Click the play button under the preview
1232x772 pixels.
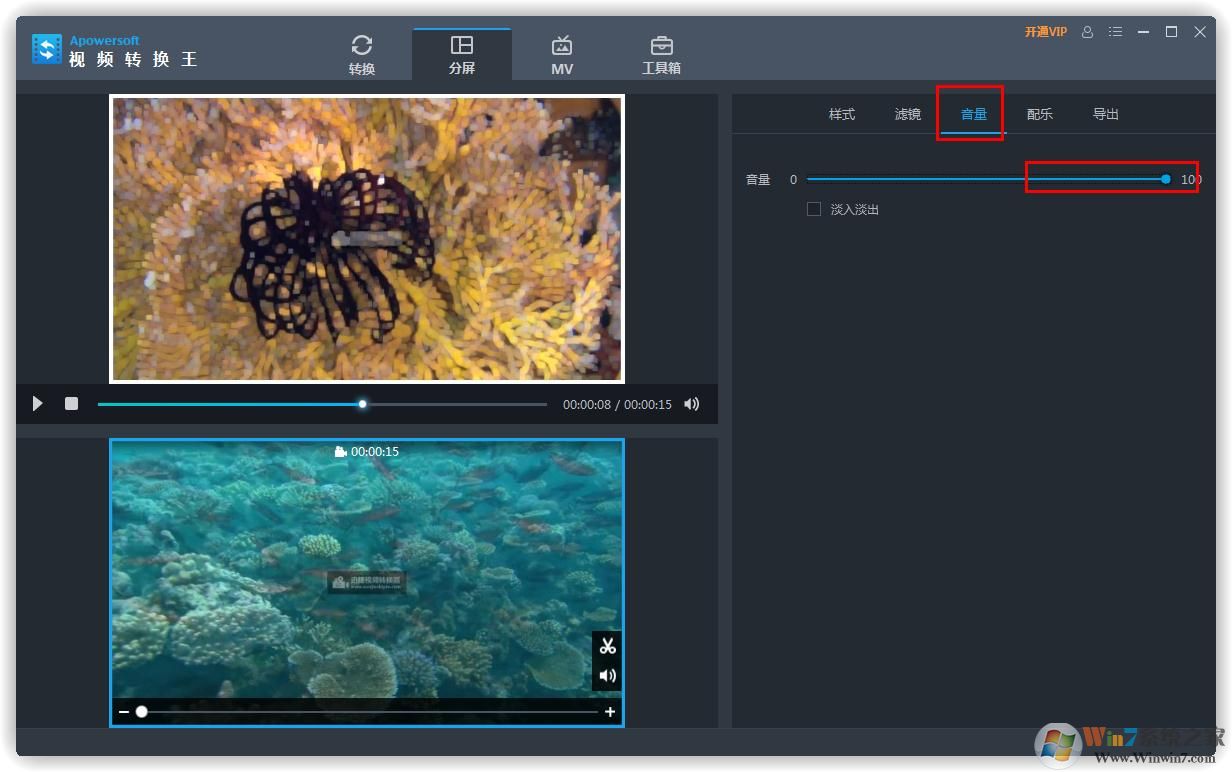click(38, 404)
